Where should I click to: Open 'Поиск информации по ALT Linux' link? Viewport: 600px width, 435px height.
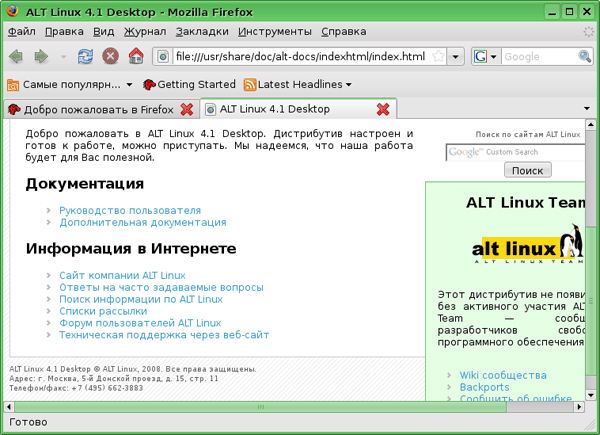(x=141, y=299)
